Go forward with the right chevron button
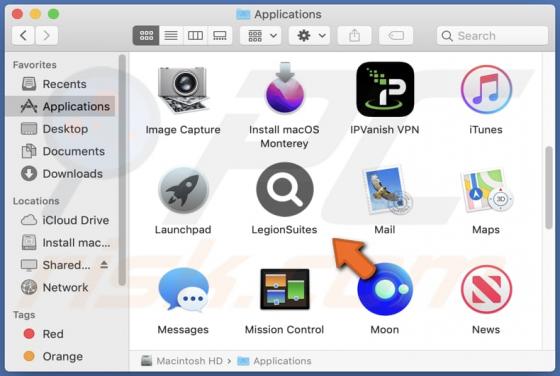The image size is (560, 376). pyautogui.click(x=46, y=35)
